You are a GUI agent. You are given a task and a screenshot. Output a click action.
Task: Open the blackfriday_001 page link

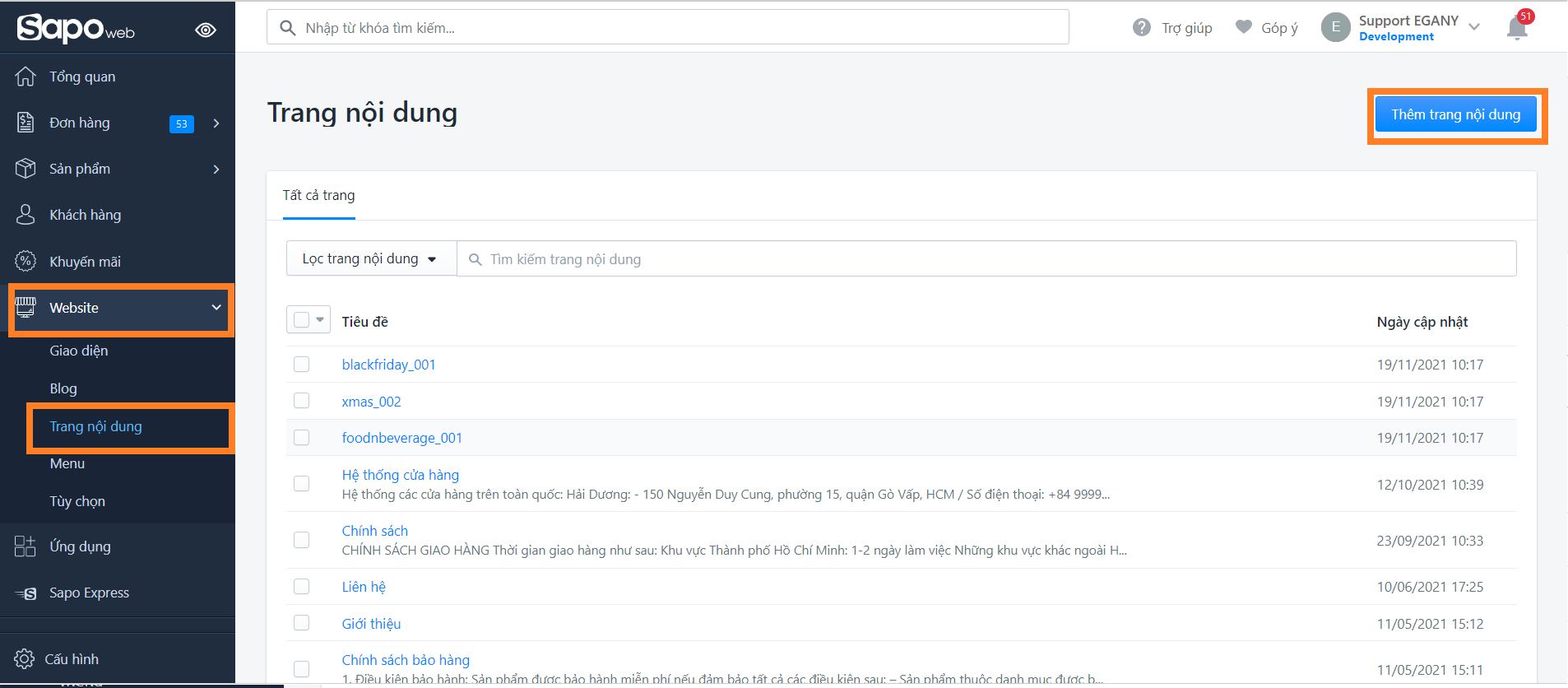[388, 365]
